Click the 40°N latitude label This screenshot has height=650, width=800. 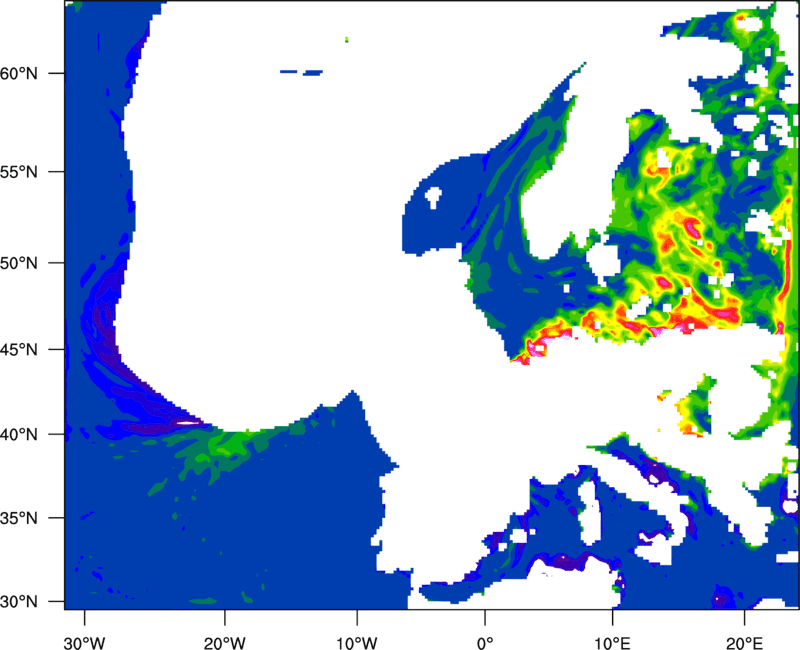(x=19, y=434)
